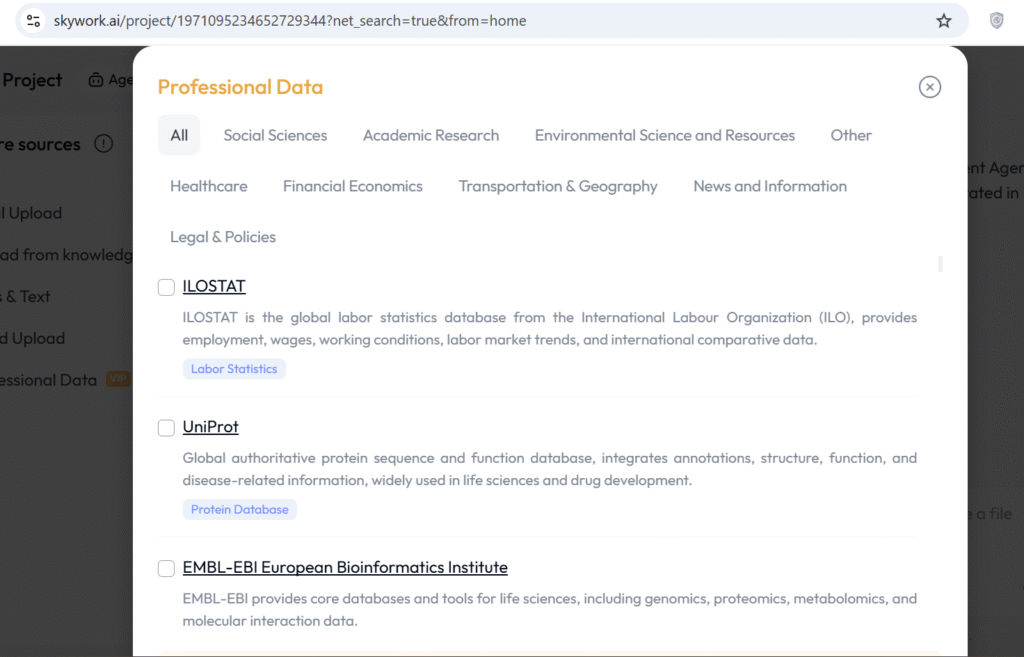Viewport: 1024px width, 657px height.
Task: Bookmark this page with the star icon
Action: tap(943, 21)
